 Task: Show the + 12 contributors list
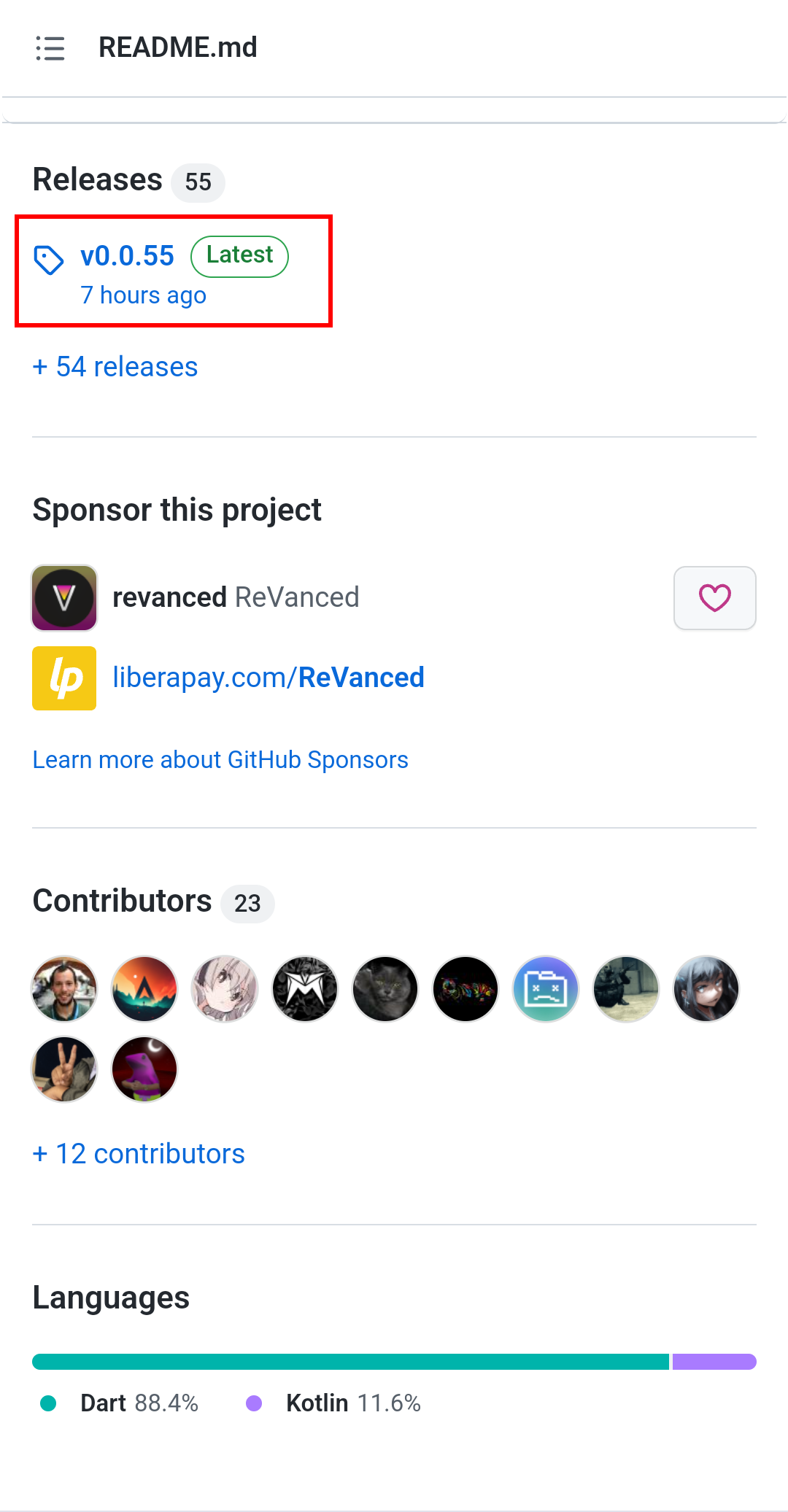coord(139,1154)
